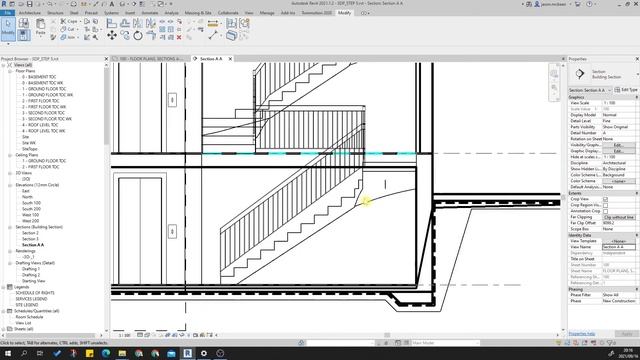Screen dimensions: 640x360
Task: Click the Color Scheme <none> button
Action: [x=619, y=181]
